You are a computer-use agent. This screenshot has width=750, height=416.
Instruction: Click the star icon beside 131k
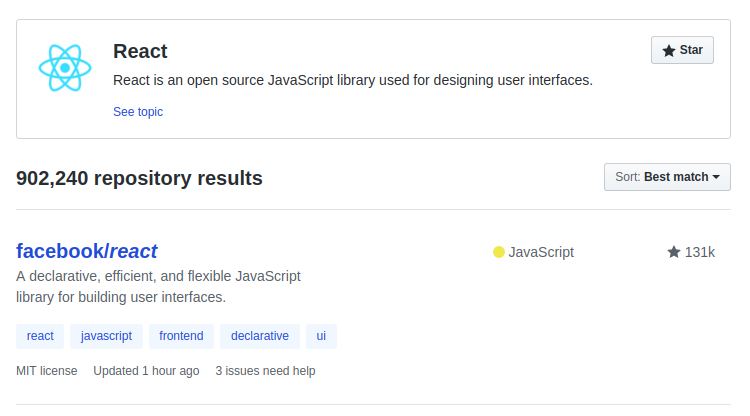click(674, 252)
